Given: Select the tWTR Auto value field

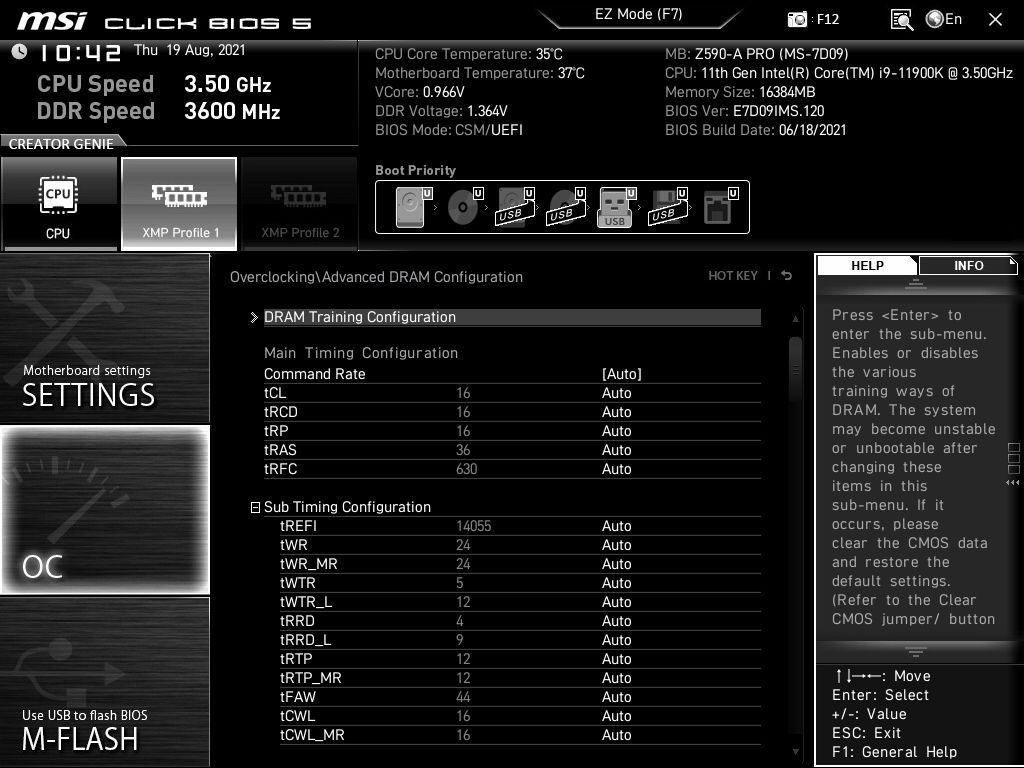Looking at the screenshot, I should (x=616, y=583).
